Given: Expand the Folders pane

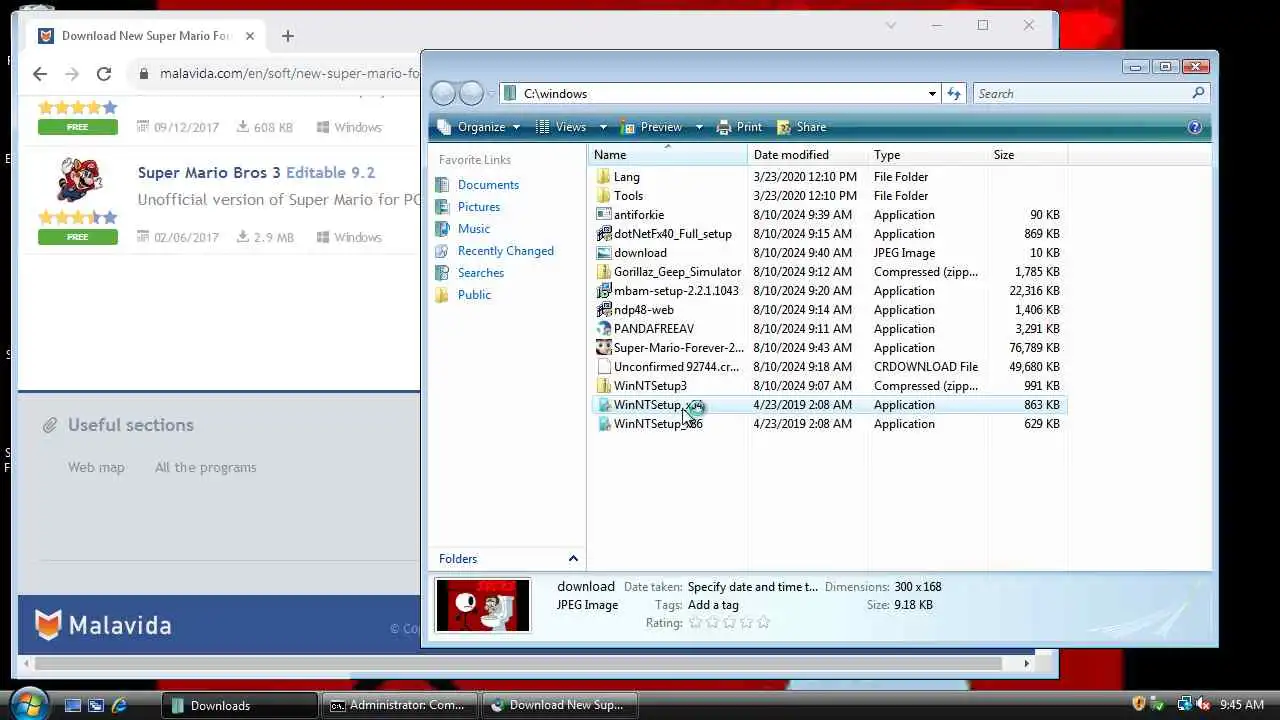Looking at the screenshot, I should pyautogui.click(x=573, y=559).
